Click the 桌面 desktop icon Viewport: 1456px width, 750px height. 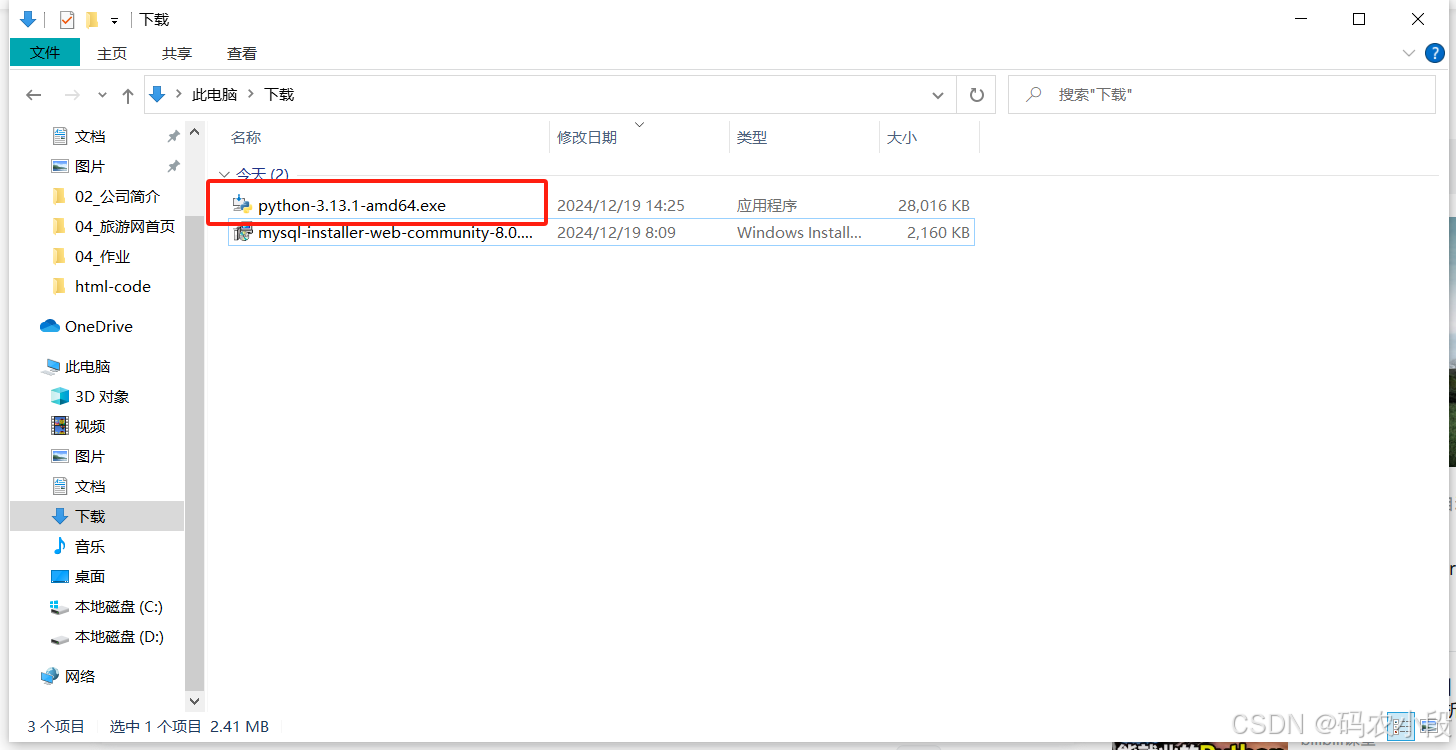click(60, 576)
